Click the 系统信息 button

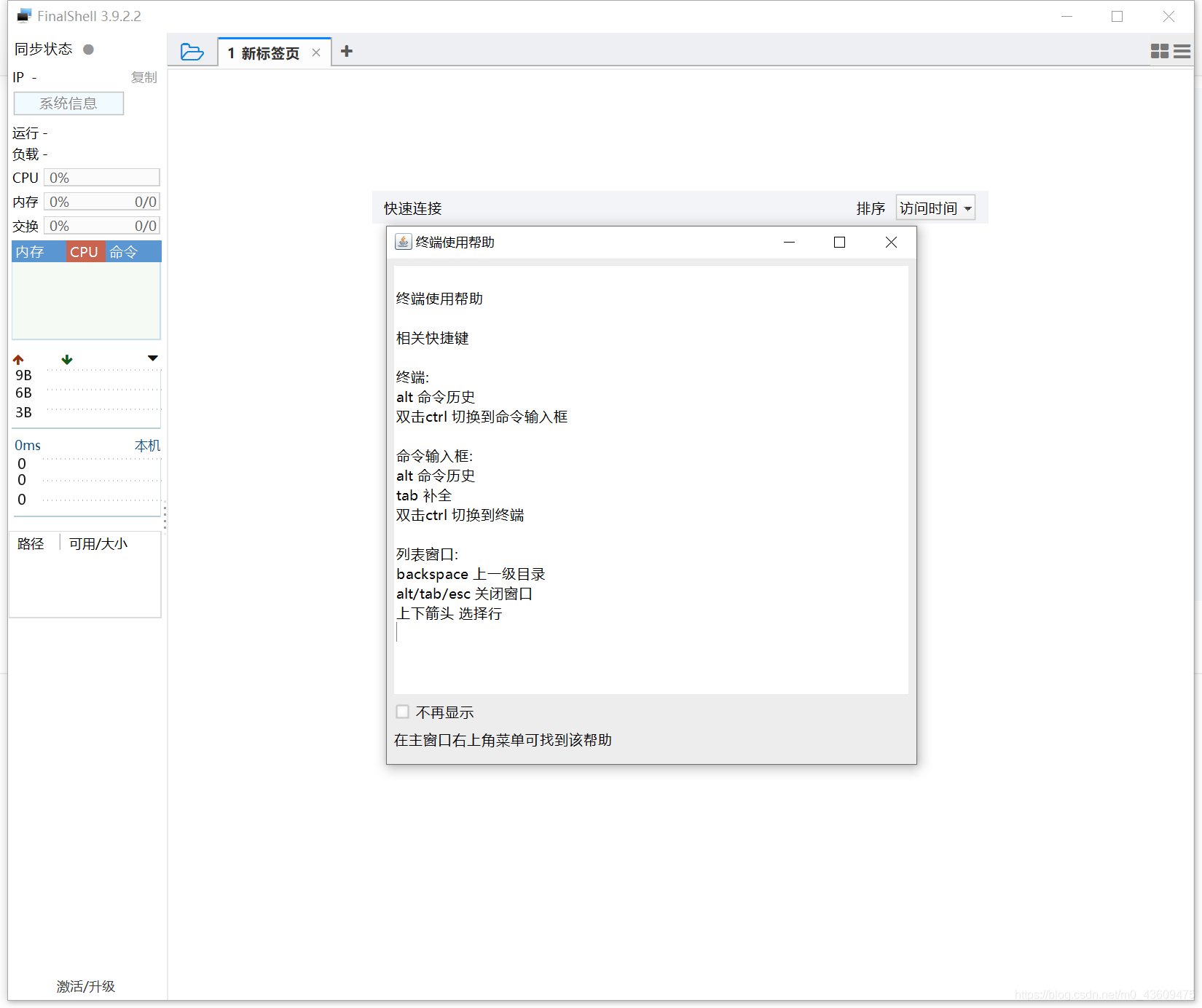click(x=68, y=103)
